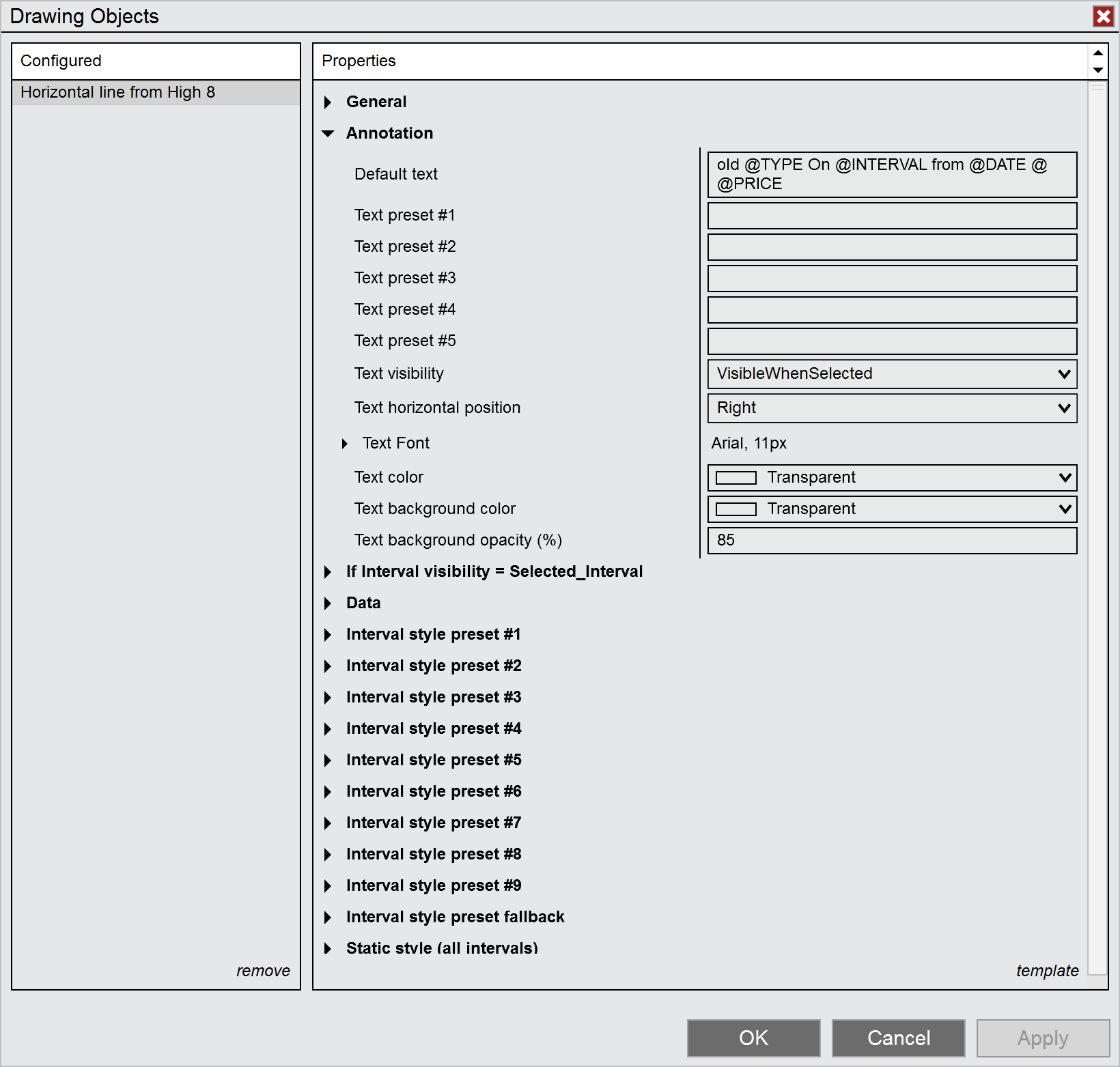Expand the General section
1120x1067 pixels.
[328, 102]
